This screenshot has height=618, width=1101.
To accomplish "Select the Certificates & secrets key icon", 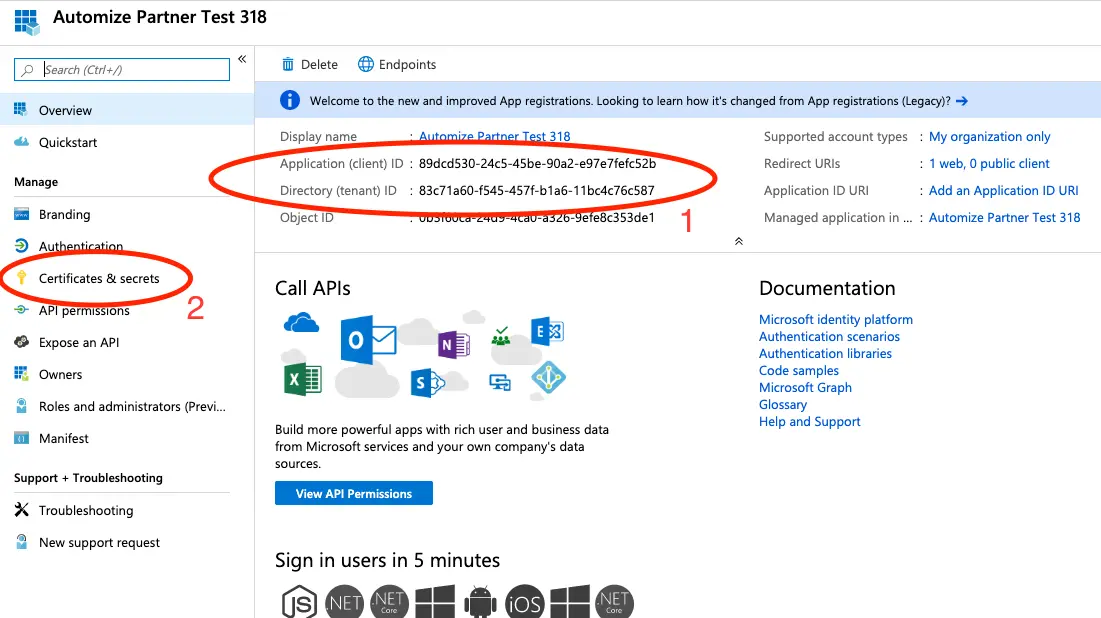I will click(x=22, y=278).
